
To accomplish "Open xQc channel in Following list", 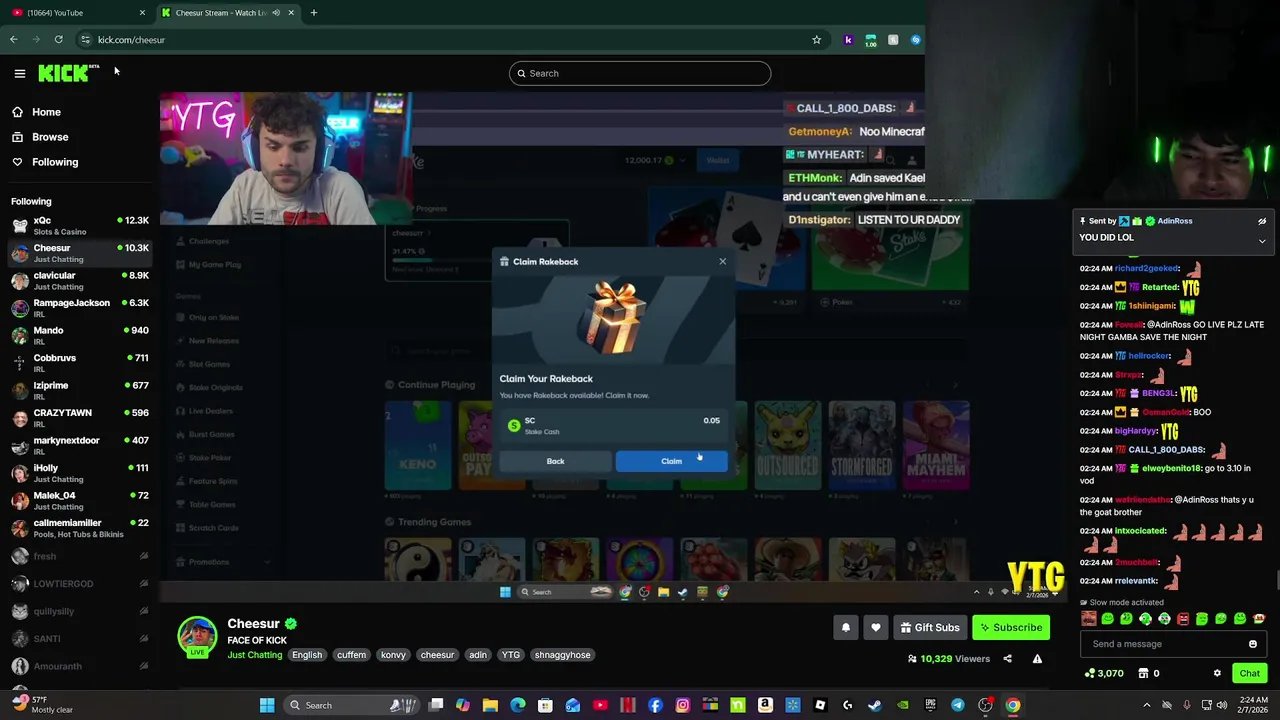I will 80,226.
